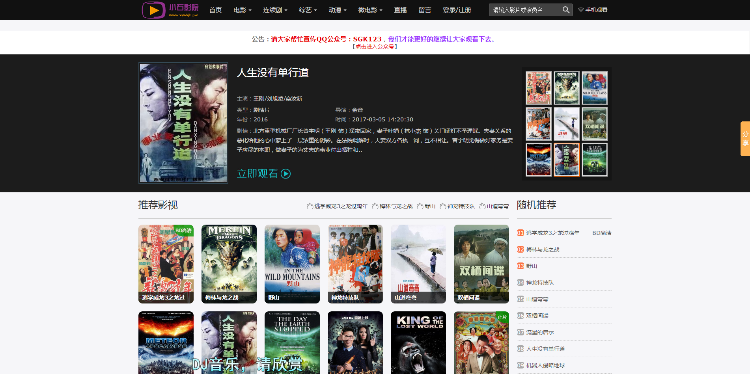Select the red collage thumbnail in the featured grid

(x=539, y=88)
